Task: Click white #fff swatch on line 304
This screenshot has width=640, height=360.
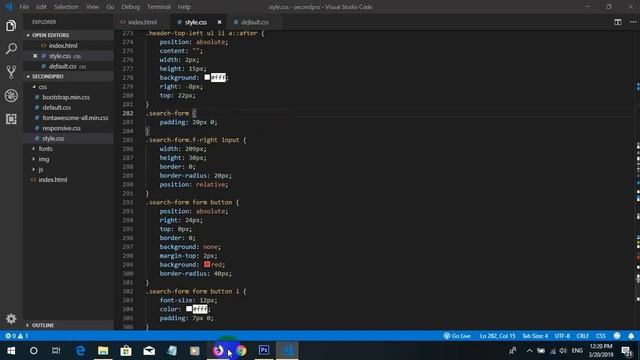Action: (189, 309)
